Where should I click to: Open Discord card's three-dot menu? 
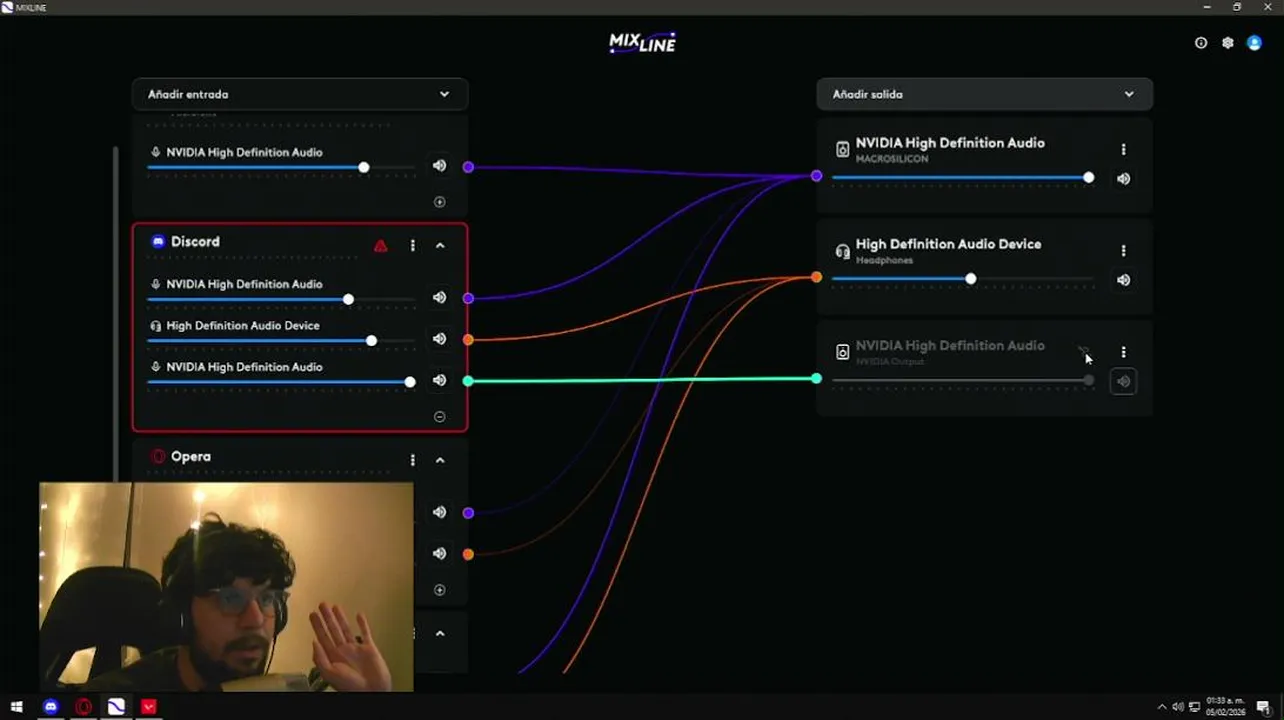pyautogui.click(x=412, y=245)
